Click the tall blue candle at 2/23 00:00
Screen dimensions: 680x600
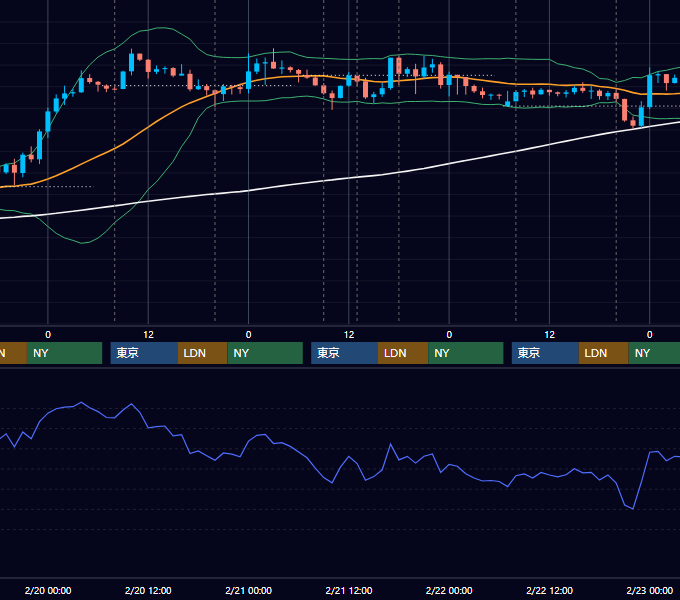pyautogui.click(x=650, y=91)
